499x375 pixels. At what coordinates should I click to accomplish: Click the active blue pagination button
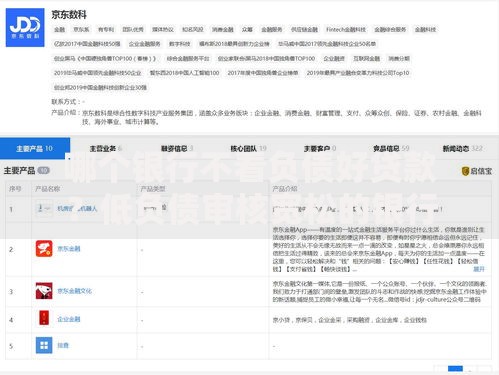click(x=455, y=368)
